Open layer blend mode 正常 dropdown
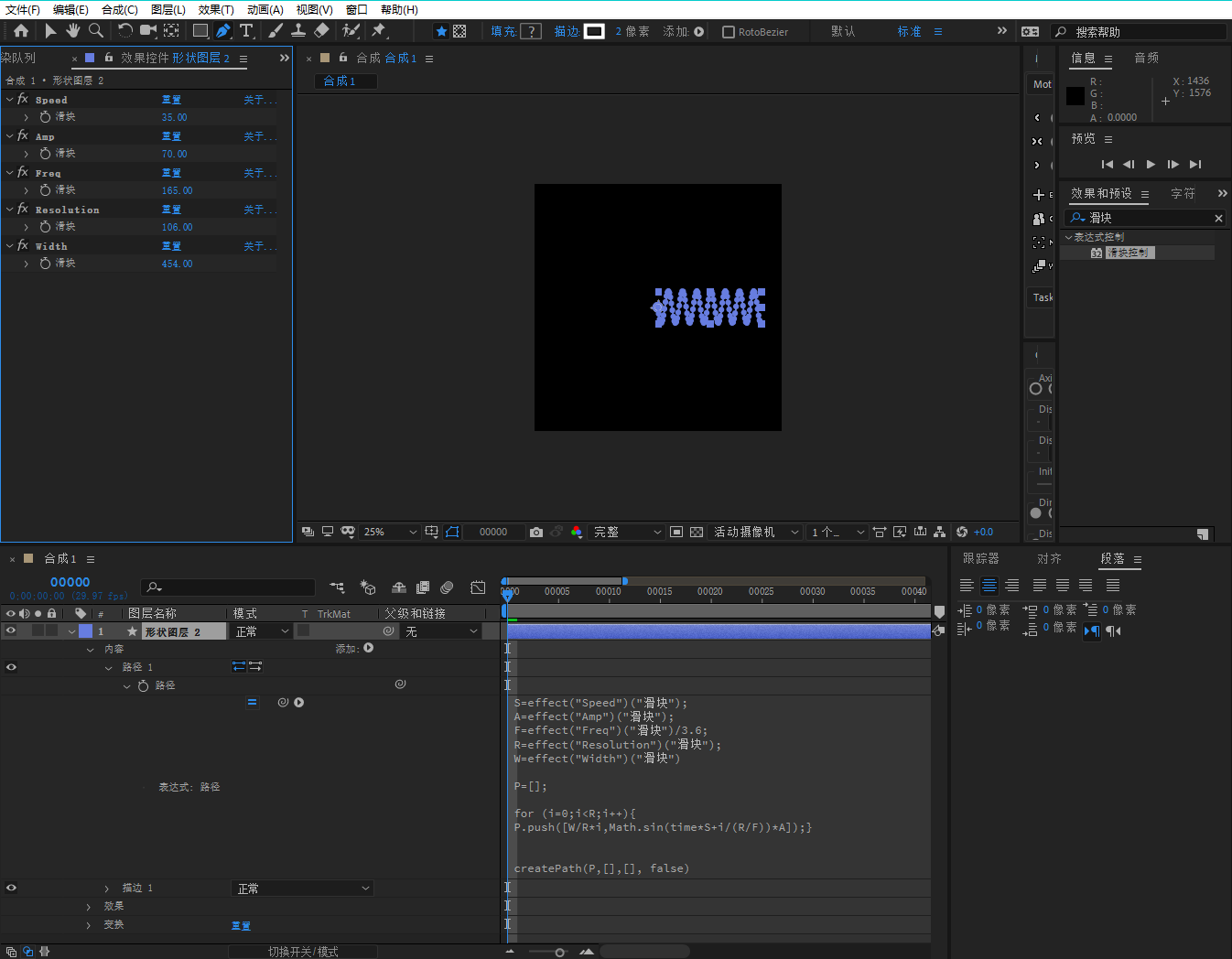This screenshot has height=959, width=1232. pos(262,631)
